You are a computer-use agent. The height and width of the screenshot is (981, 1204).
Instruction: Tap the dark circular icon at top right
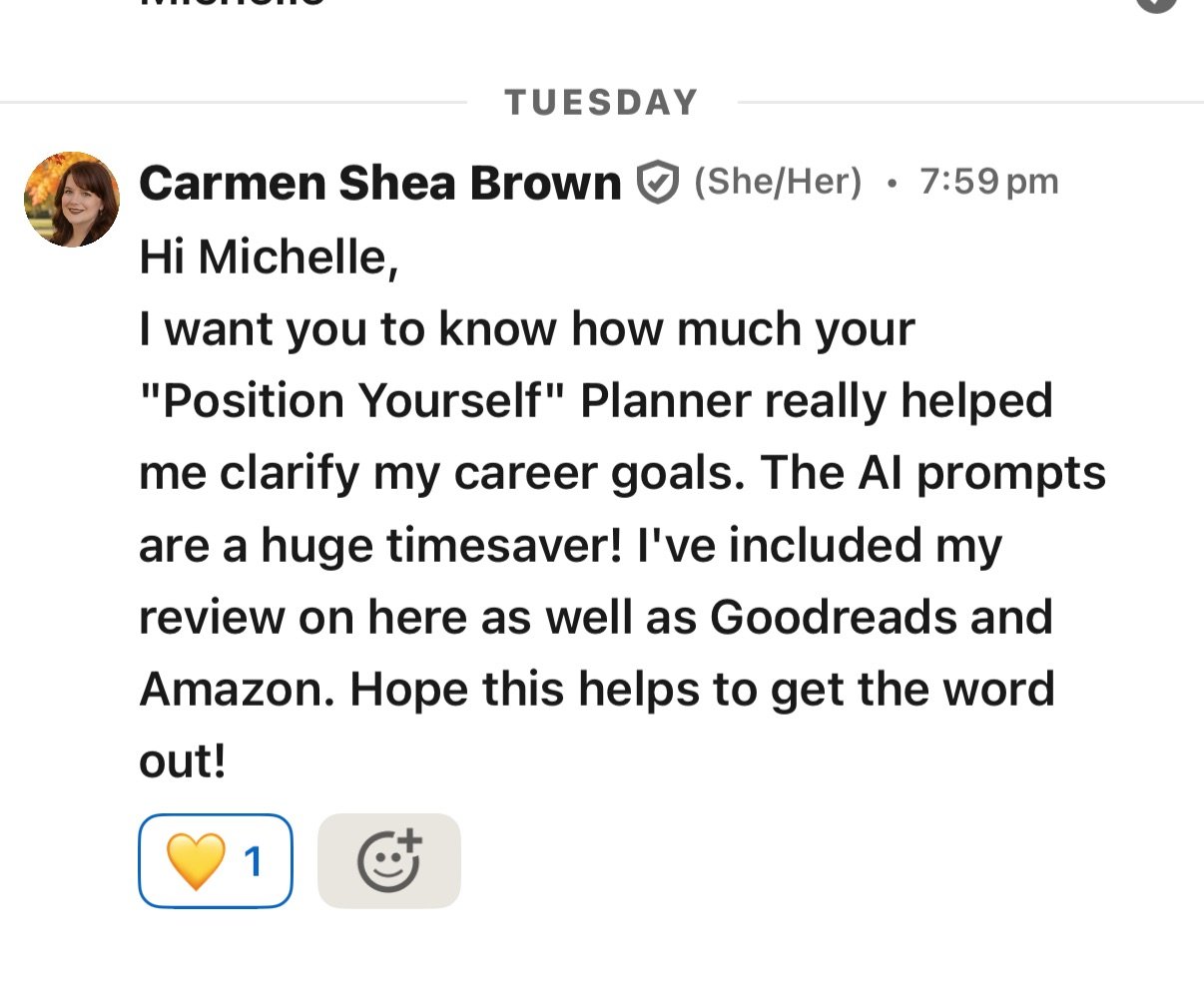(1156, 4)
